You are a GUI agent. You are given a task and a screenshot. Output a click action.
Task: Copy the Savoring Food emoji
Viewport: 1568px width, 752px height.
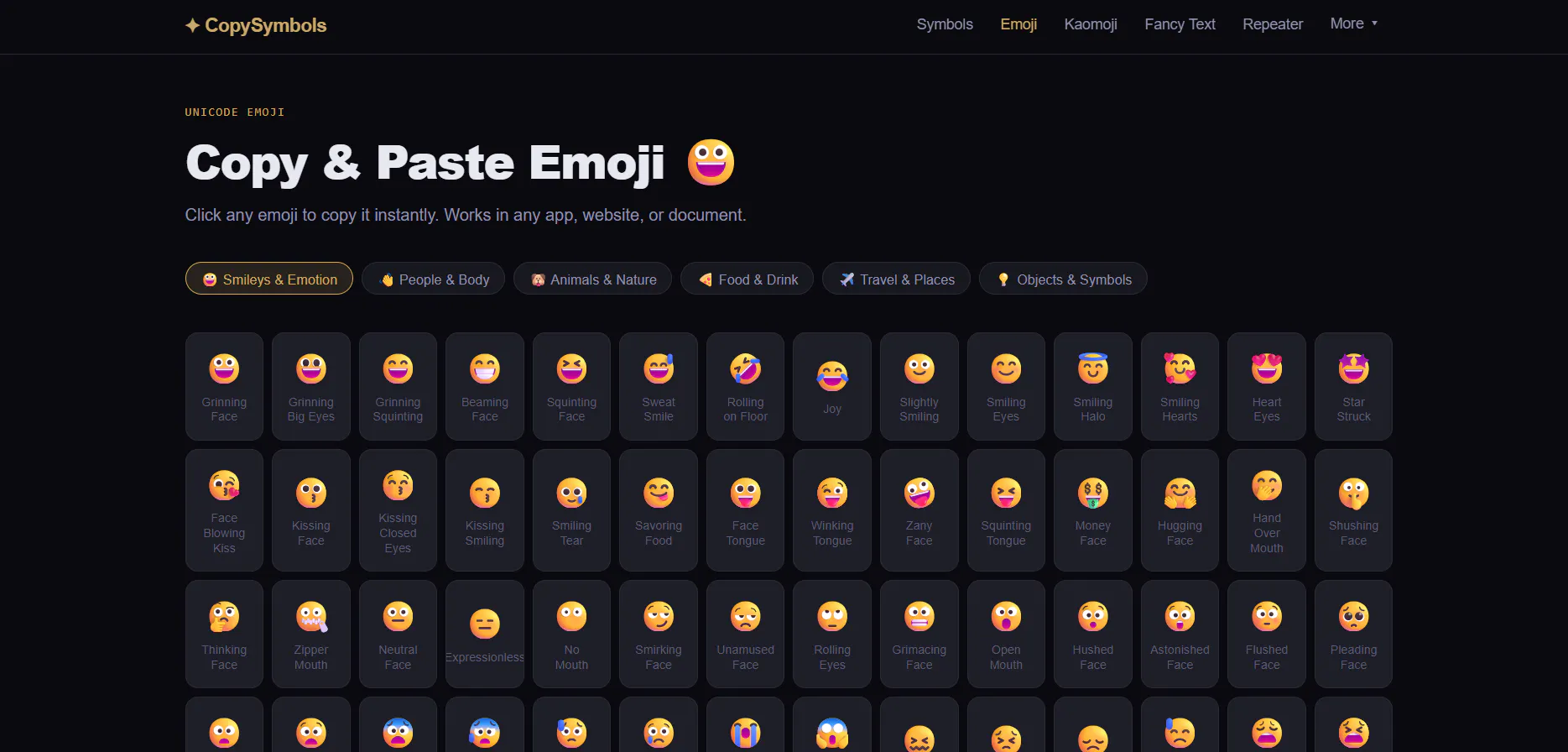tap(659, 510)
